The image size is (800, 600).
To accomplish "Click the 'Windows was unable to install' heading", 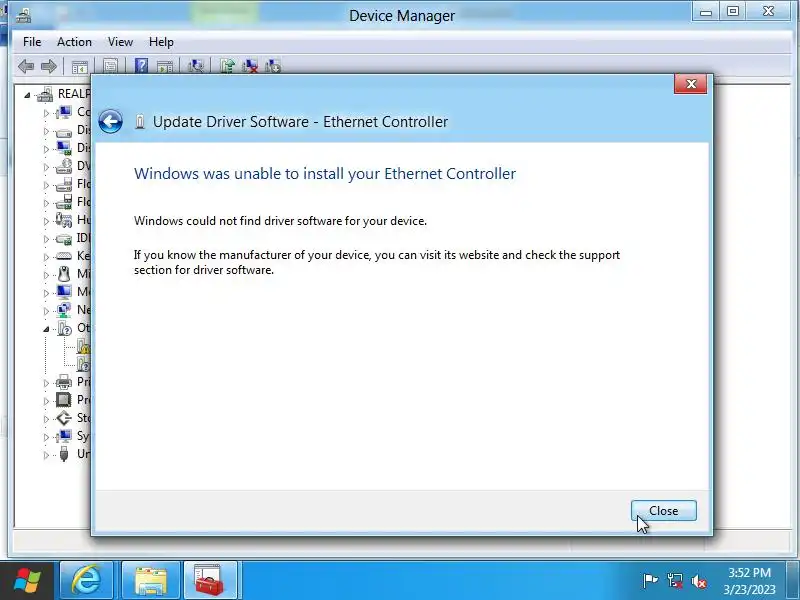I will tap(325, 173).
